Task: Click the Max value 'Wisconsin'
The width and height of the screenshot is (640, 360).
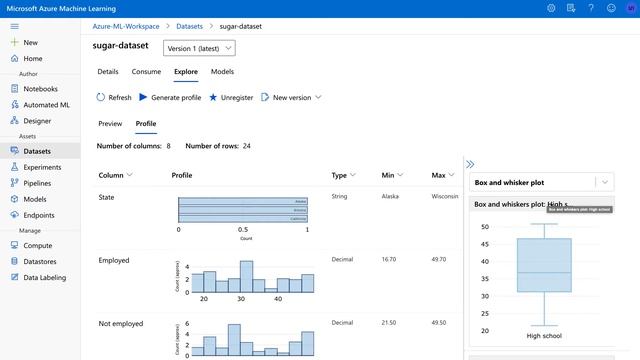Action: [x=445, y=196]
